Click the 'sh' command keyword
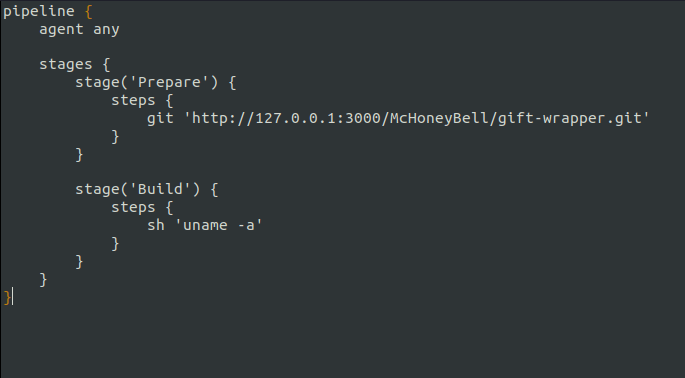Image resolution: width=685 pixels, height=378 pixels. point(156,225)
